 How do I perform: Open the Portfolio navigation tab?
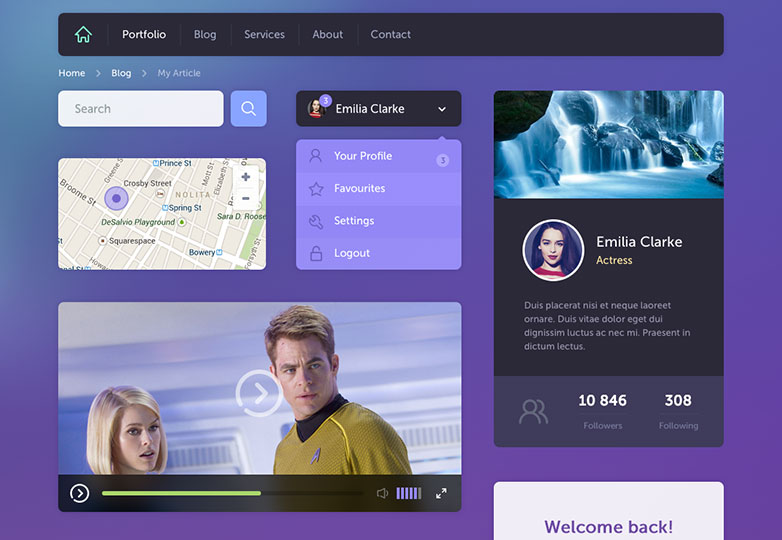pos(144,34)
